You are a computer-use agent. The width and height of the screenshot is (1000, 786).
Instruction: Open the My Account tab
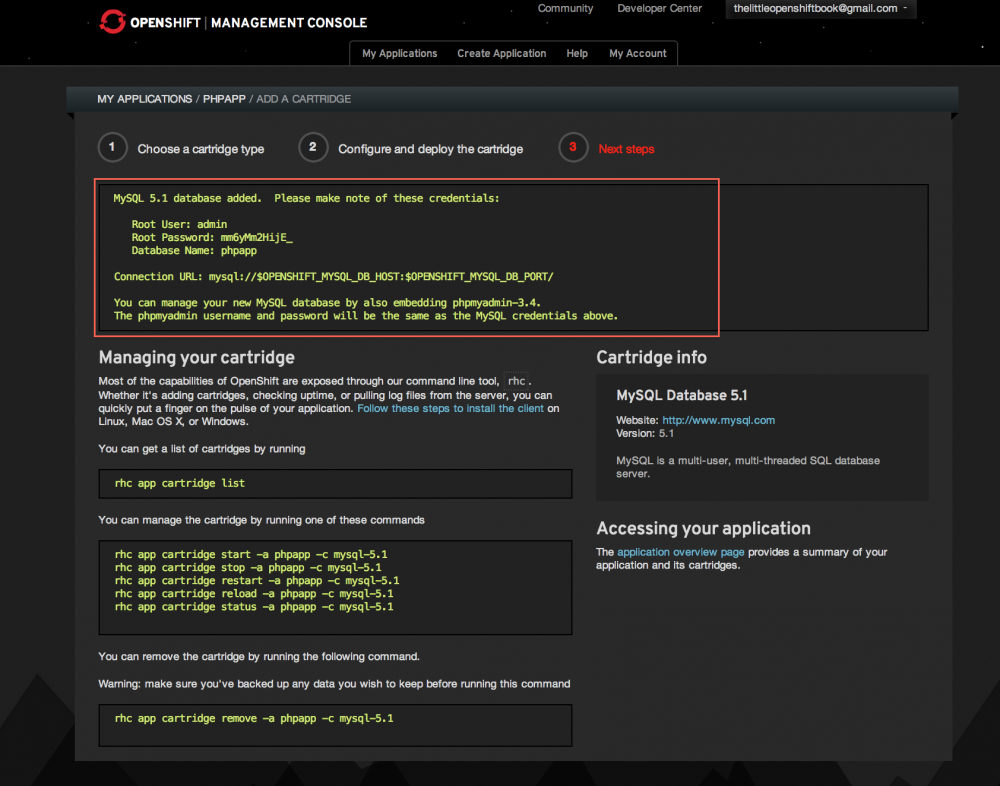click(x=637, y=54)
